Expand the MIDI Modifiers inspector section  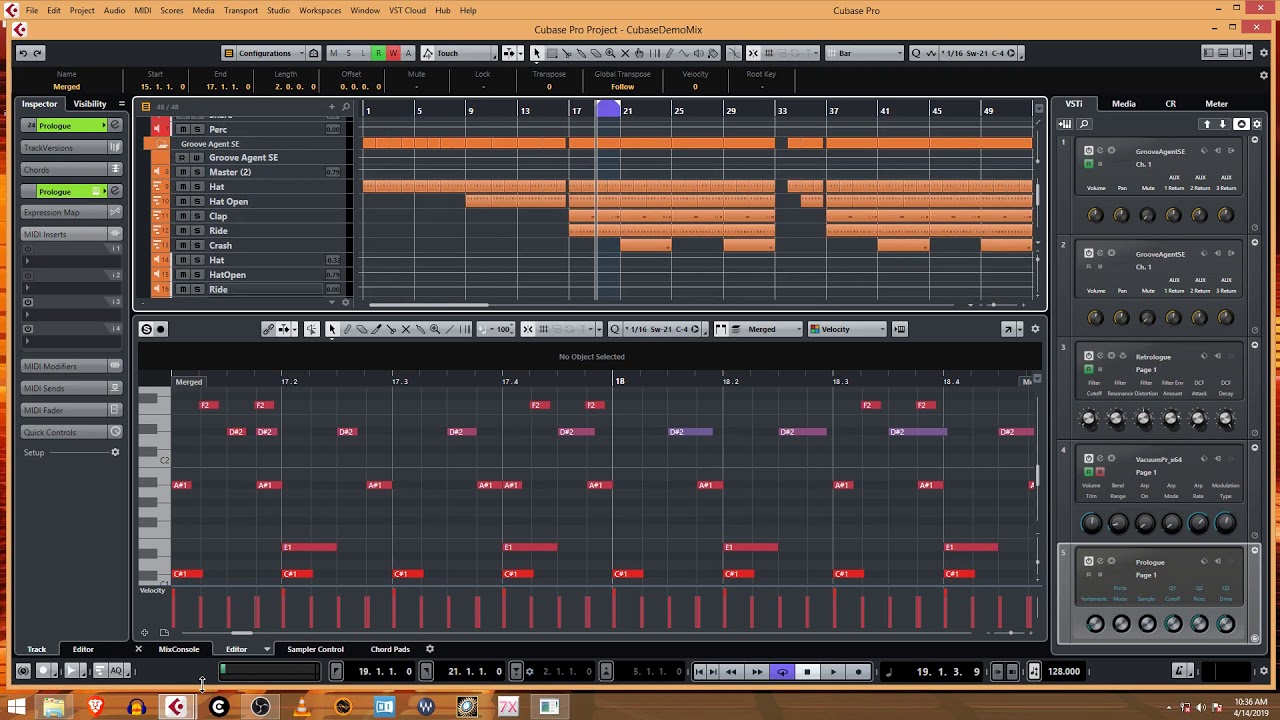[71, 366]
